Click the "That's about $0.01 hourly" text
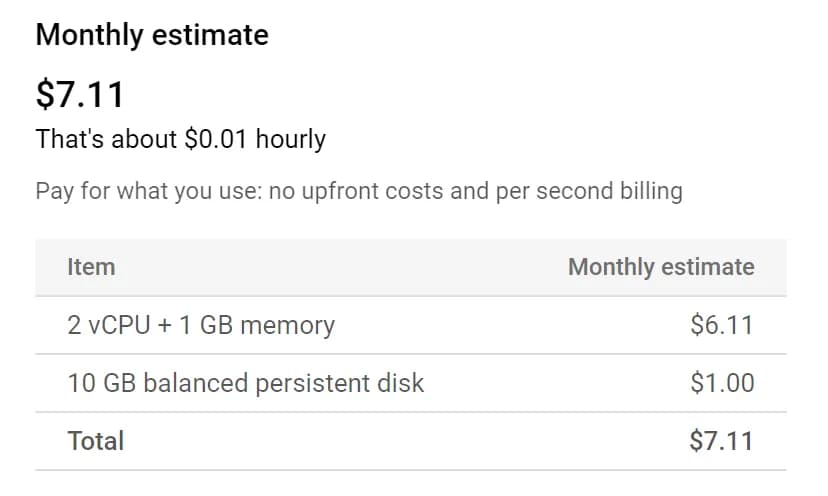 pyautogui.click(x=181, y=139)
